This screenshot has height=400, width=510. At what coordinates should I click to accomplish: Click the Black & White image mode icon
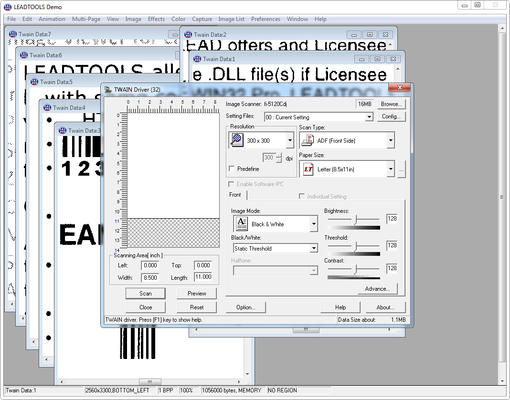coord(241,224)
